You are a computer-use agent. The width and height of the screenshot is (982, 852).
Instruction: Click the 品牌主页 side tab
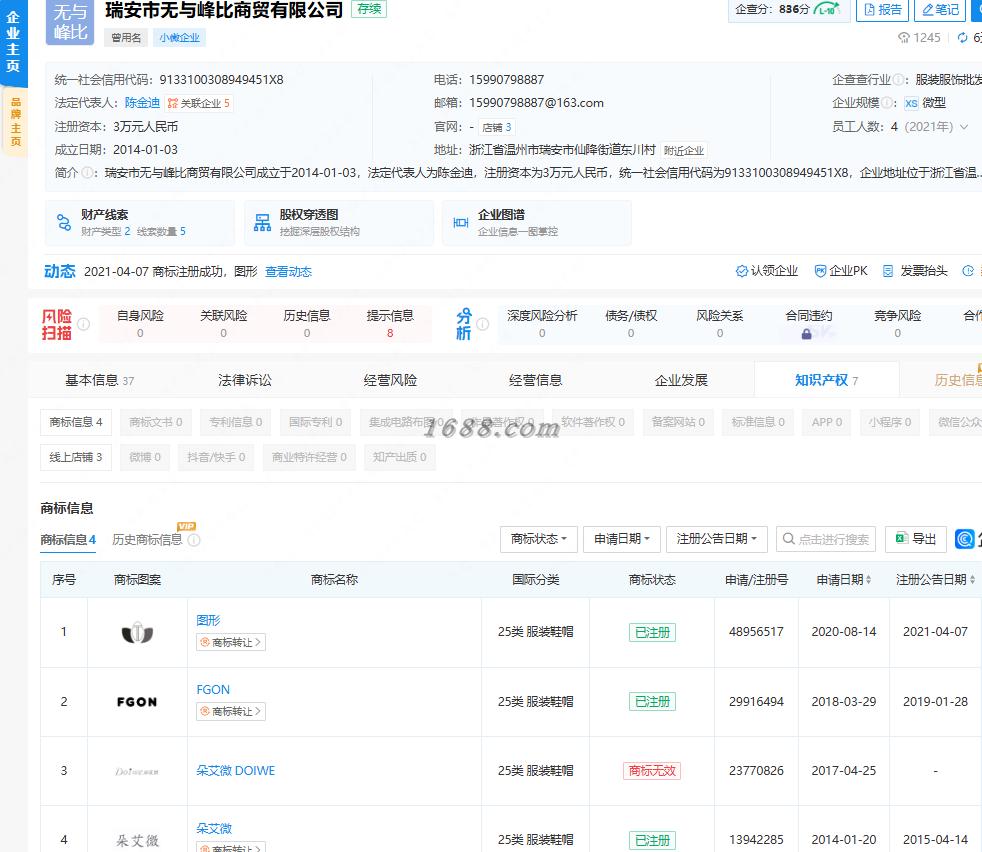coord(16,122)
